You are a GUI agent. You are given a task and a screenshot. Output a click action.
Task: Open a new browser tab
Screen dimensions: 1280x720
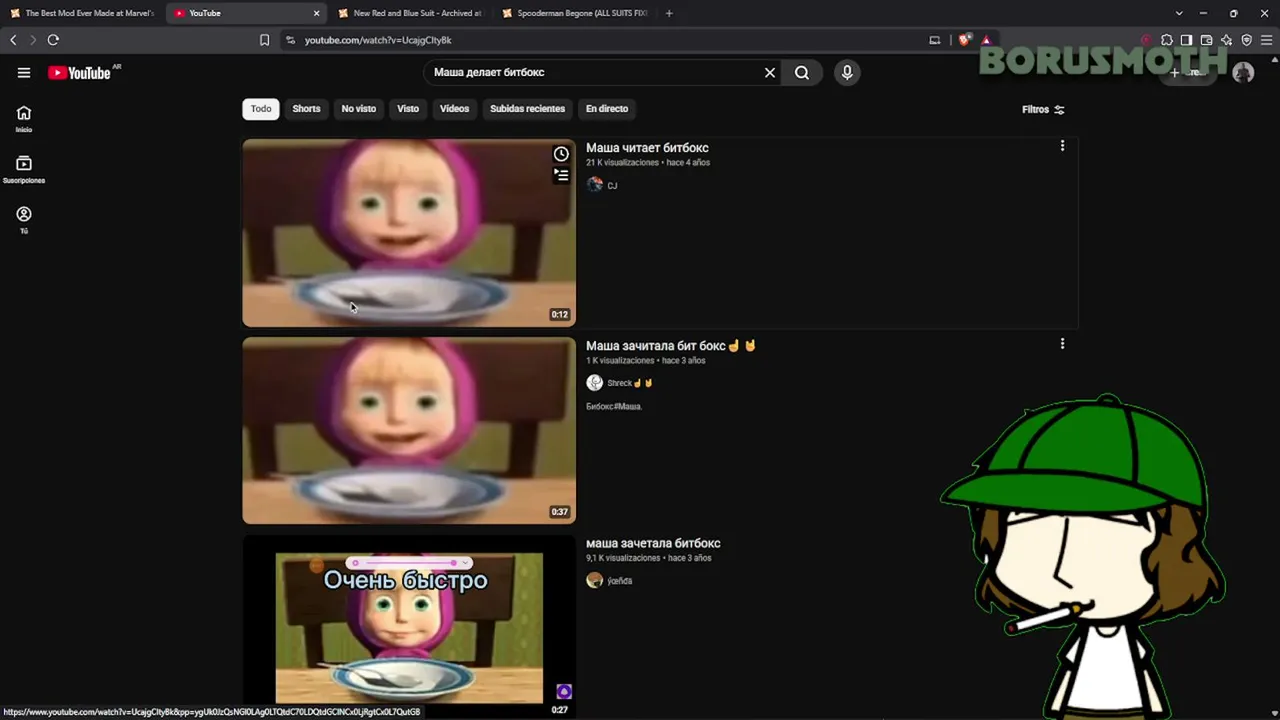[x=669, y=13]
